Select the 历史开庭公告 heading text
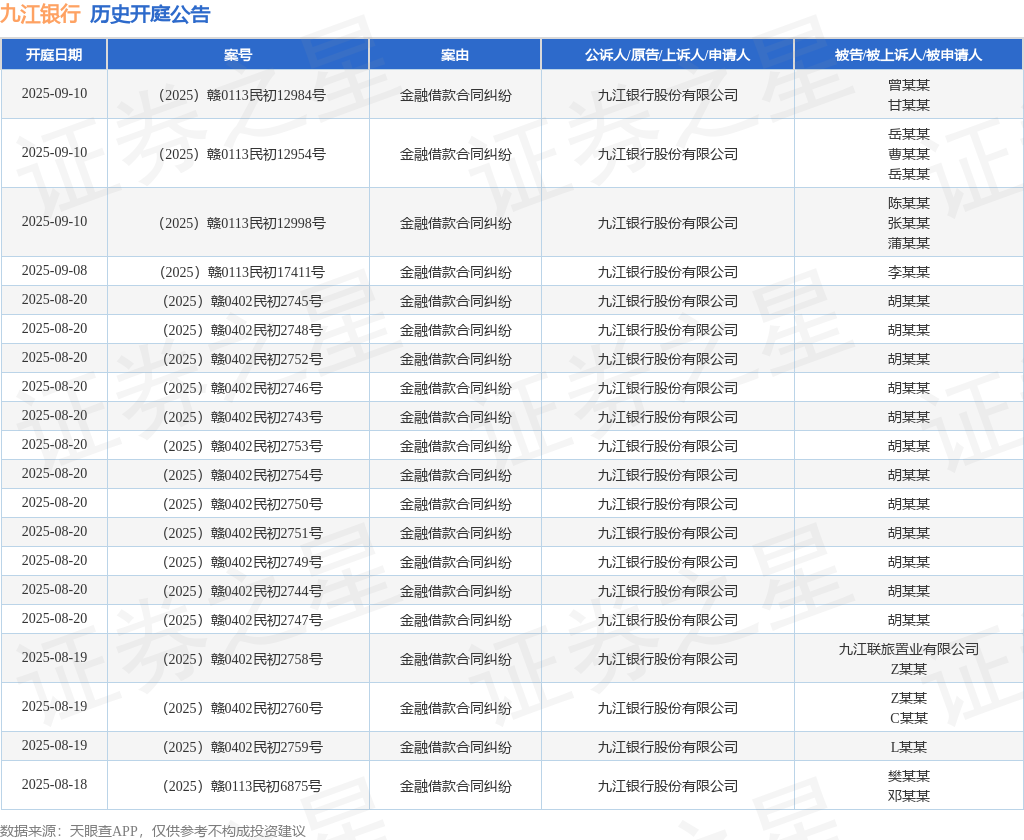The image size is (1024, 840). coord(150,14)
